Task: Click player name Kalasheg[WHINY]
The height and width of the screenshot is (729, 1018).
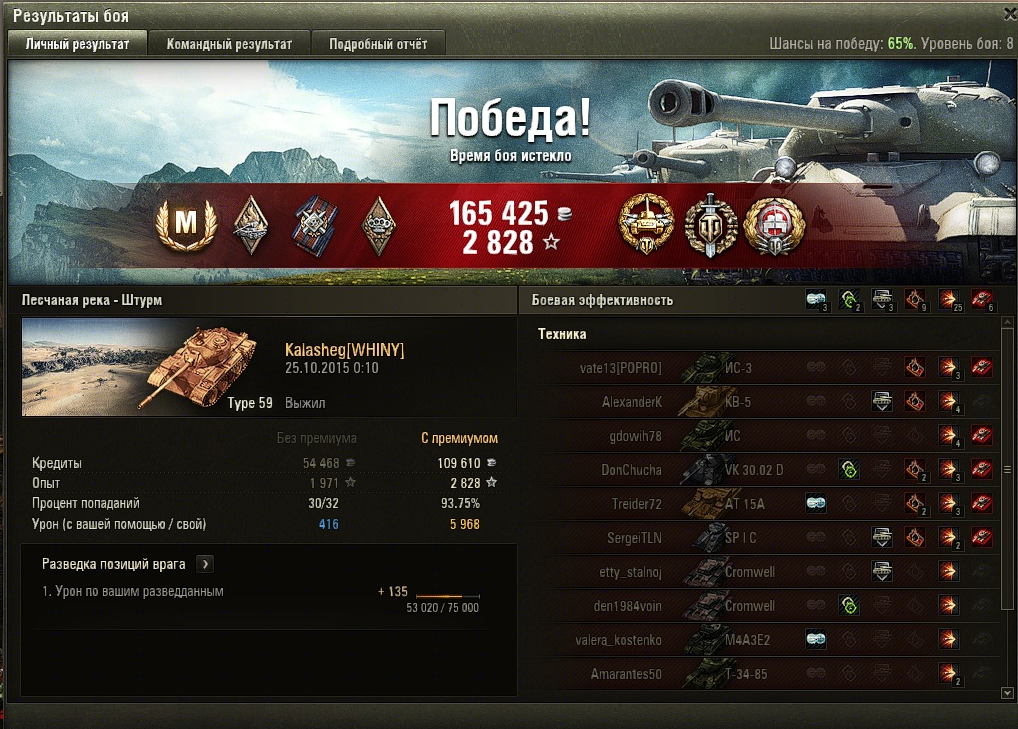Action: click(344, 349)
